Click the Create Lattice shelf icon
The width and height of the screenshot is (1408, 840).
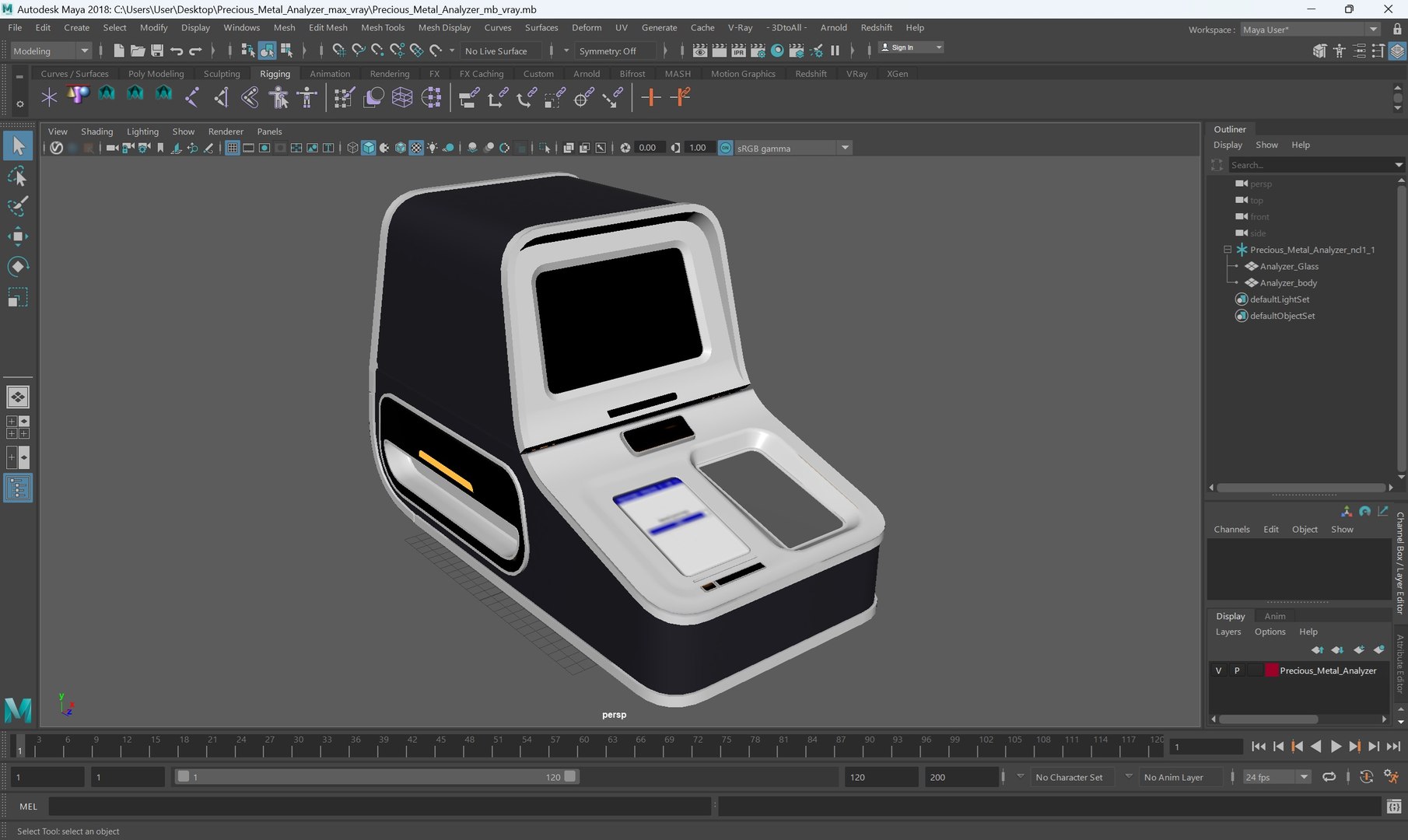click(402, 97)
